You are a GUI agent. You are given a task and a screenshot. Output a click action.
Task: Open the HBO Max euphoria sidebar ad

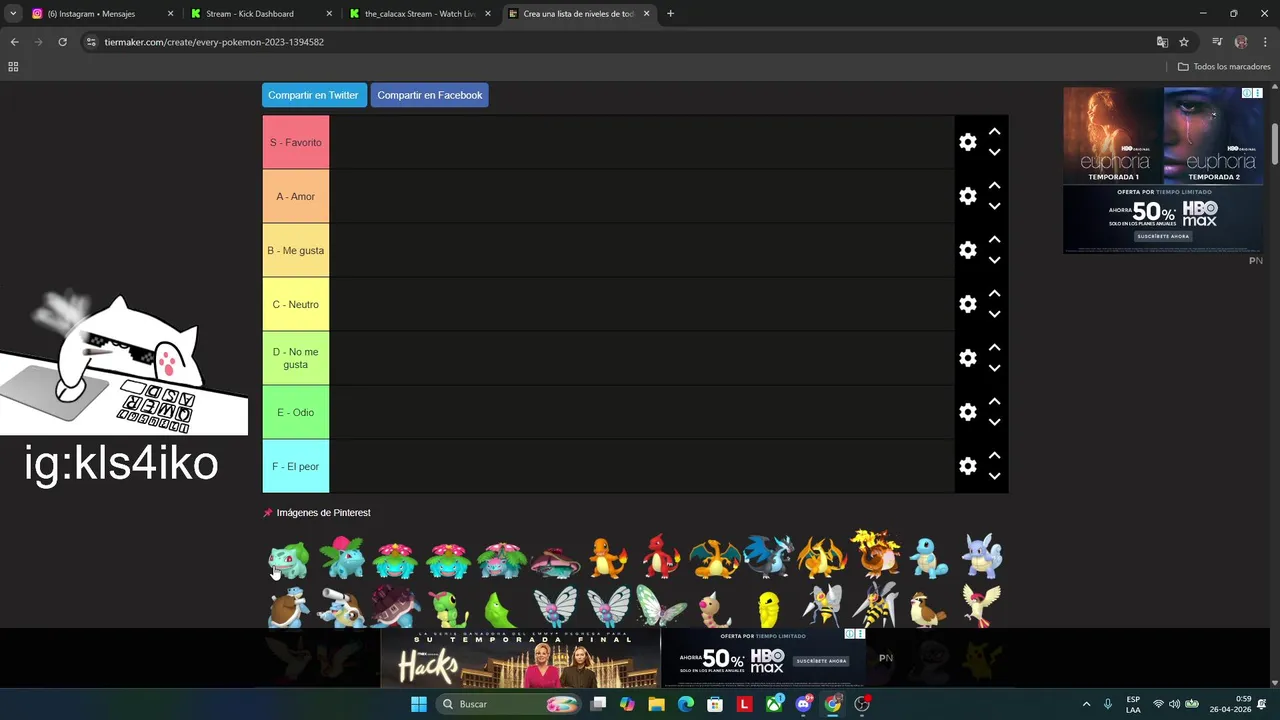pyautogui.click(x=1163, y=170)
